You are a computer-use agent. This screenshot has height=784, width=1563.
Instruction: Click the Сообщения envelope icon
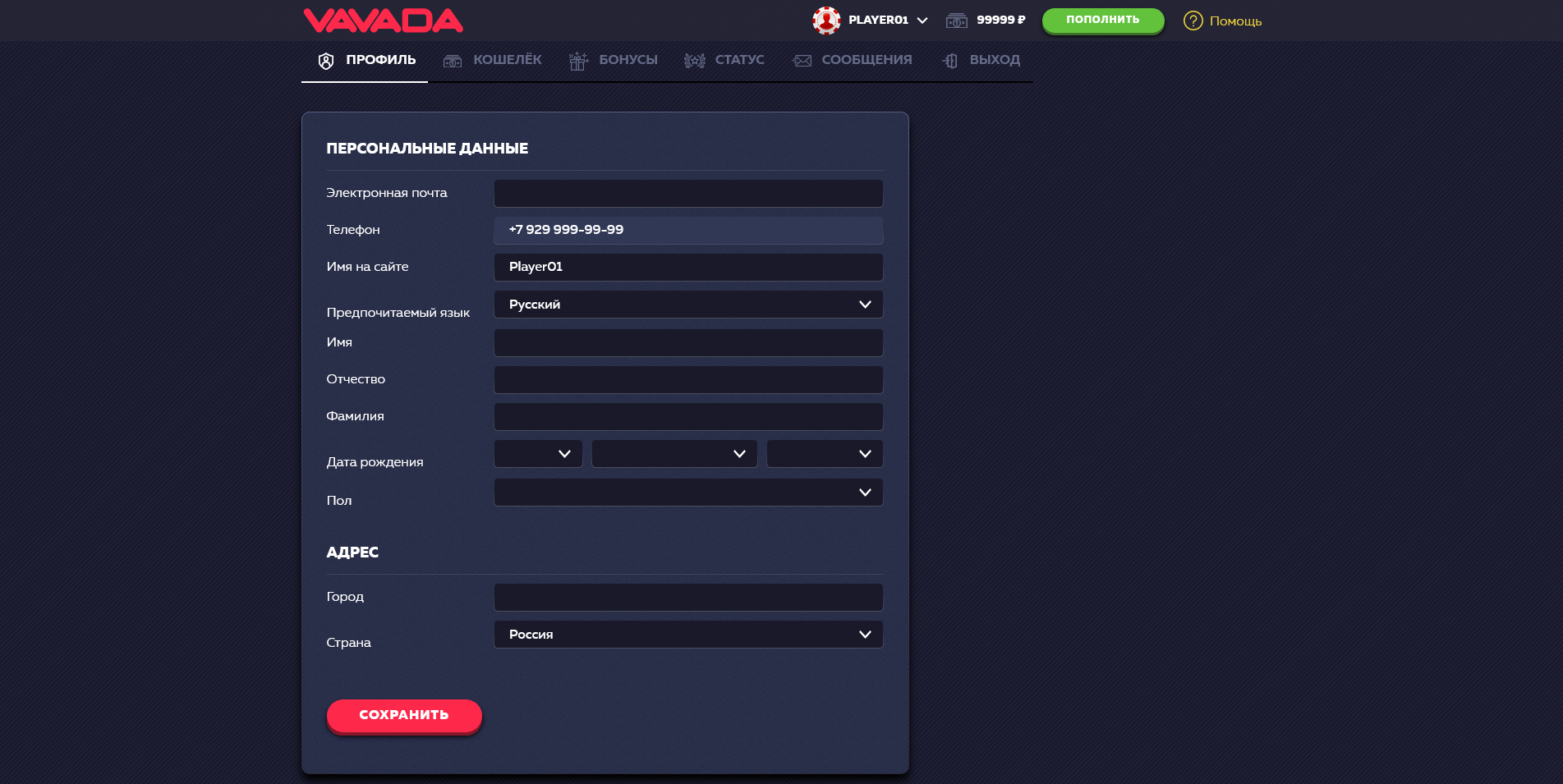(802, 61)
